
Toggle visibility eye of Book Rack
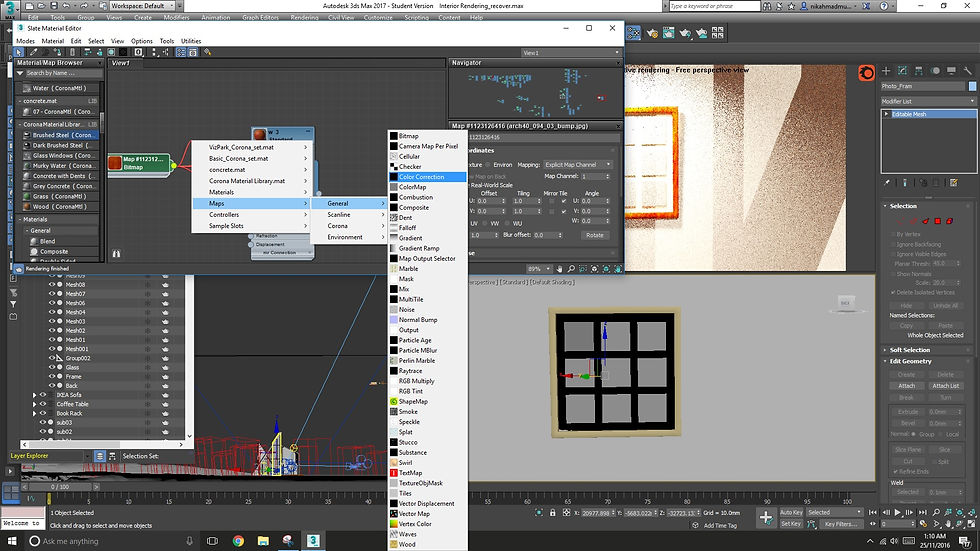43,413
